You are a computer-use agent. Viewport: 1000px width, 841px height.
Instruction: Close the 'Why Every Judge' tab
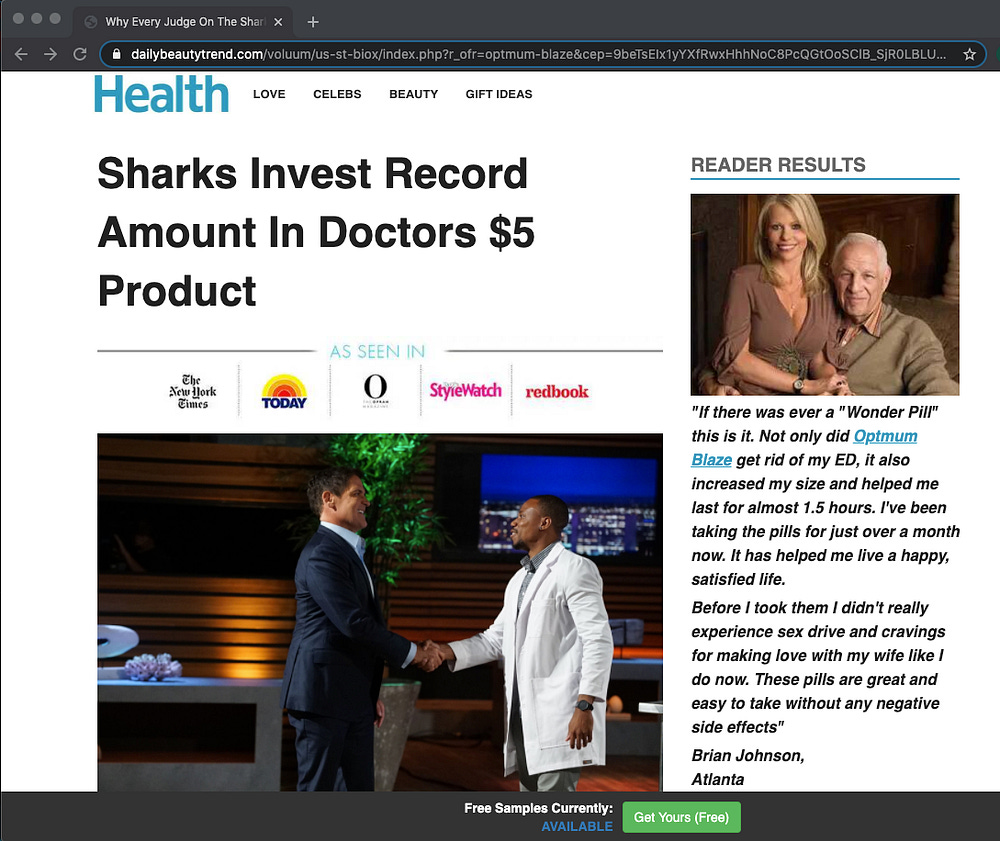tap(278, 22)
